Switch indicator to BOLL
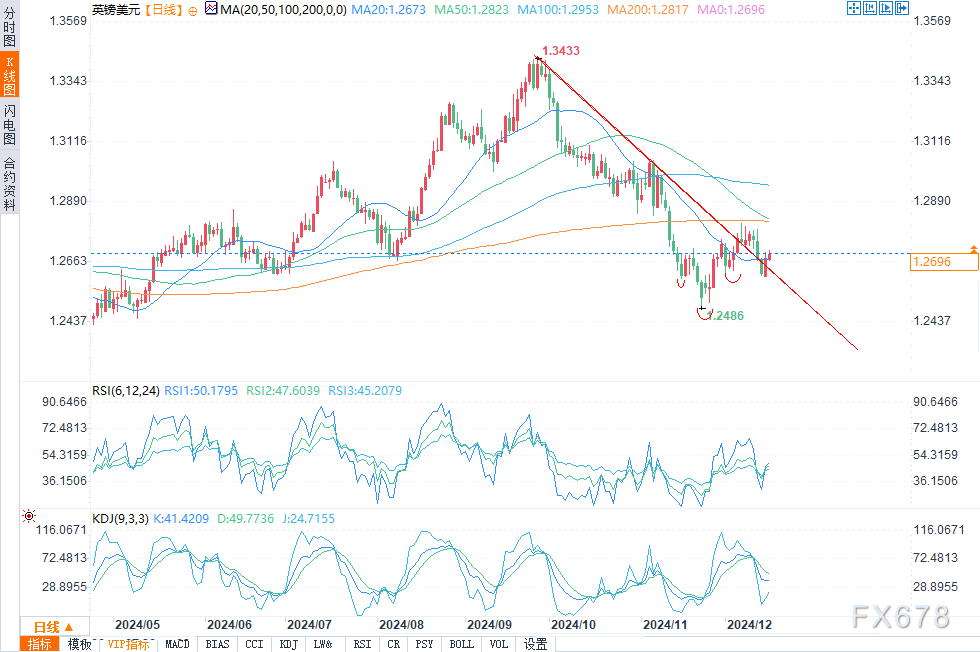 click(461, 644)
